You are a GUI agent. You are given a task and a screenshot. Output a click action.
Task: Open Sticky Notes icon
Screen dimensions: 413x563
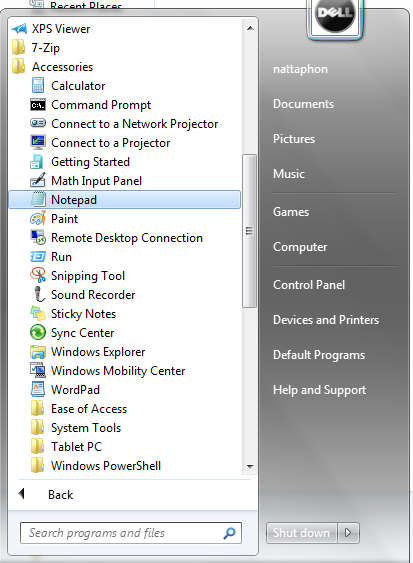38,313
